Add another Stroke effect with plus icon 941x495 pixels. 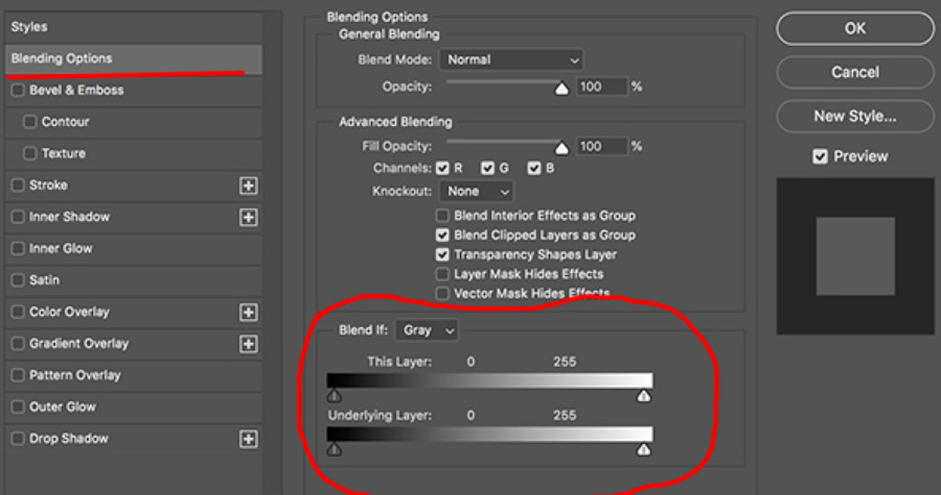(248, 185)
